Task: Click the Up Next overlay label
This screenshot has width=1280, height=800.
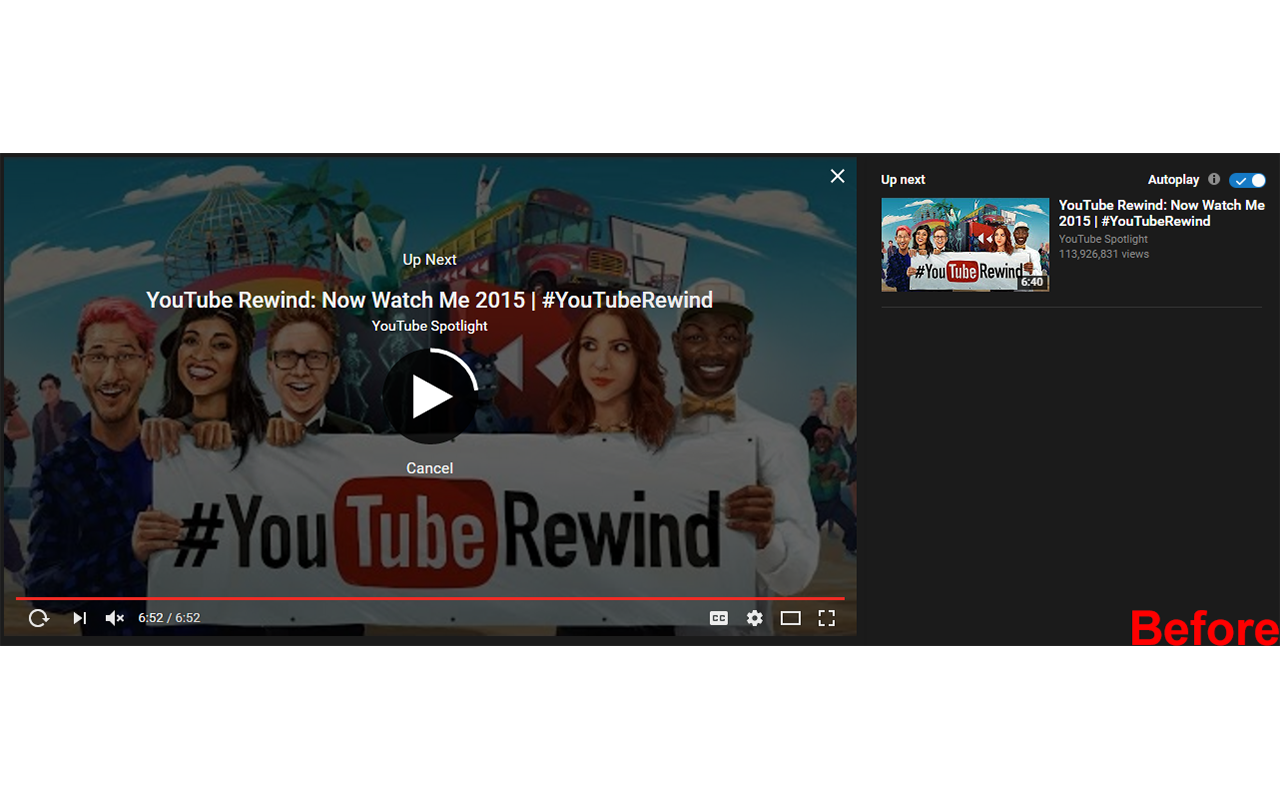Action: pos(430,259)
